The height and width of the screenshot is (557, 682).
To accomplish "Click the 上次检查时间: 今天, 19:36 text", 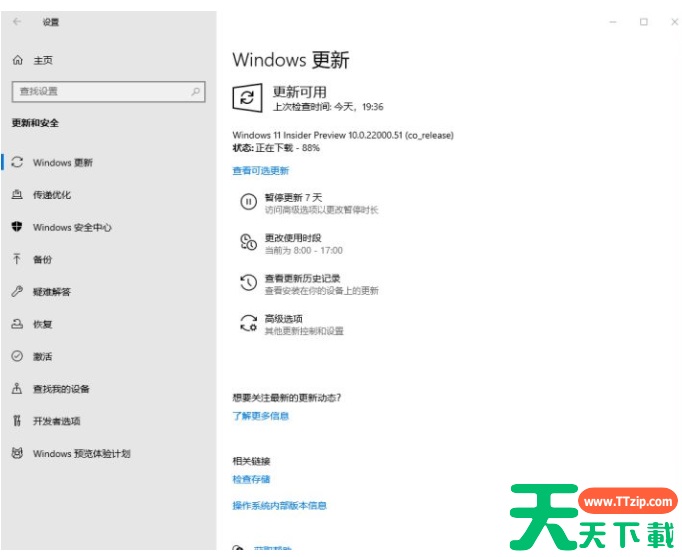I will click(x=328, y=107).
